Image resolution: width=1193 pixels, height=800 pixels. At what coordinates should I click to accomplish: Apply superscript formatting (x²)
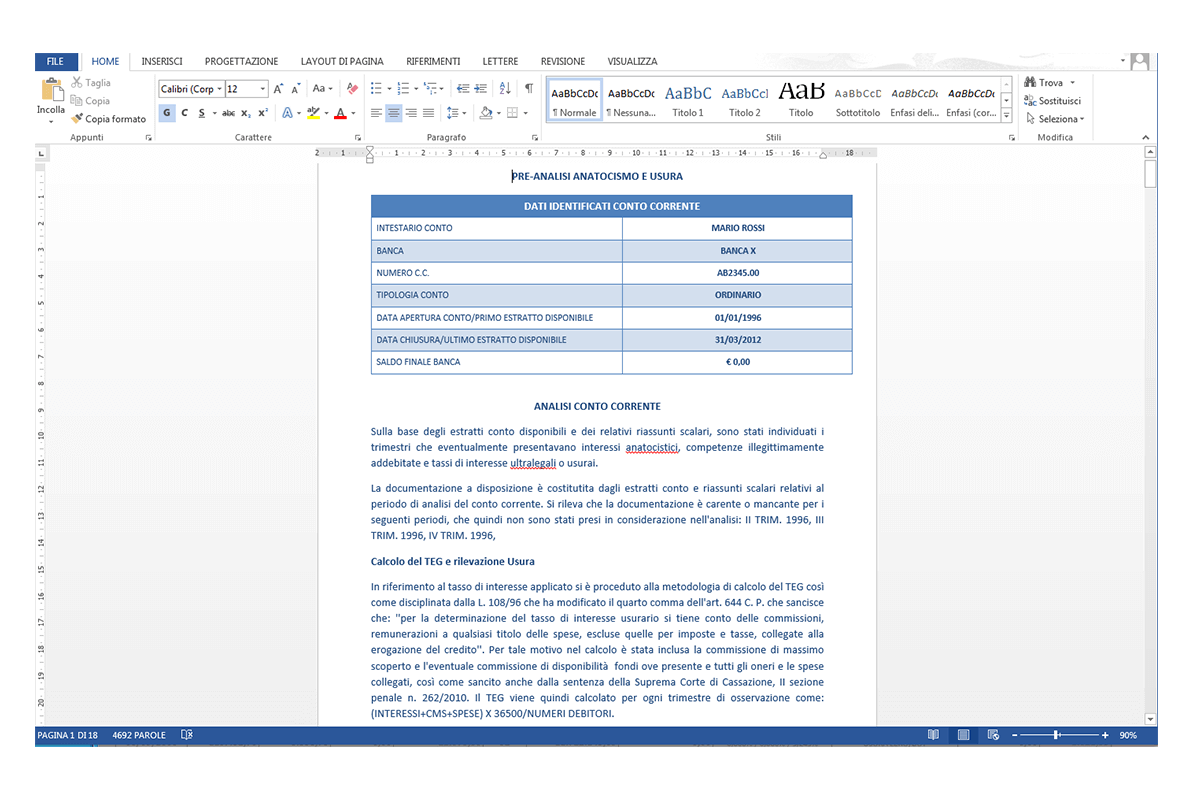(x=262, y=113)
